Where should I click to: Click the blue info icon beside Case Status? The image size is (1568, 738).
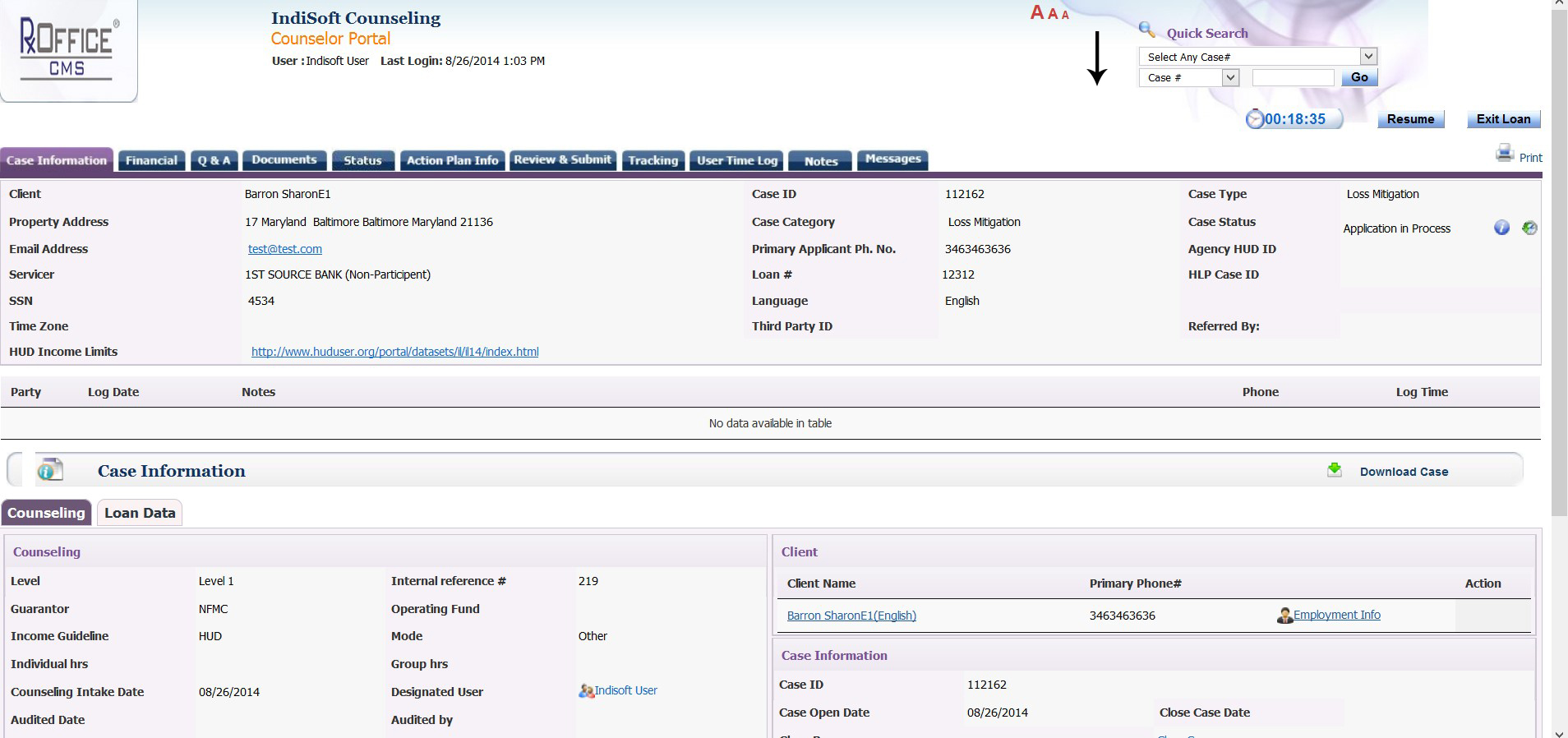1501,228
